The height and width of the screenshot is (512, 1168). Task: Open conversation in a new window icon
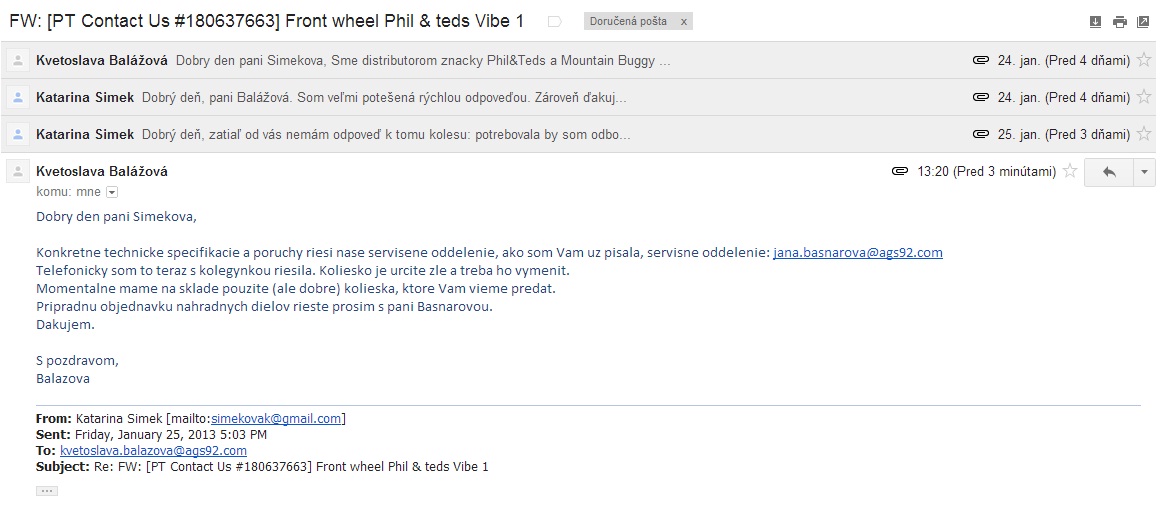(1143, 22)
